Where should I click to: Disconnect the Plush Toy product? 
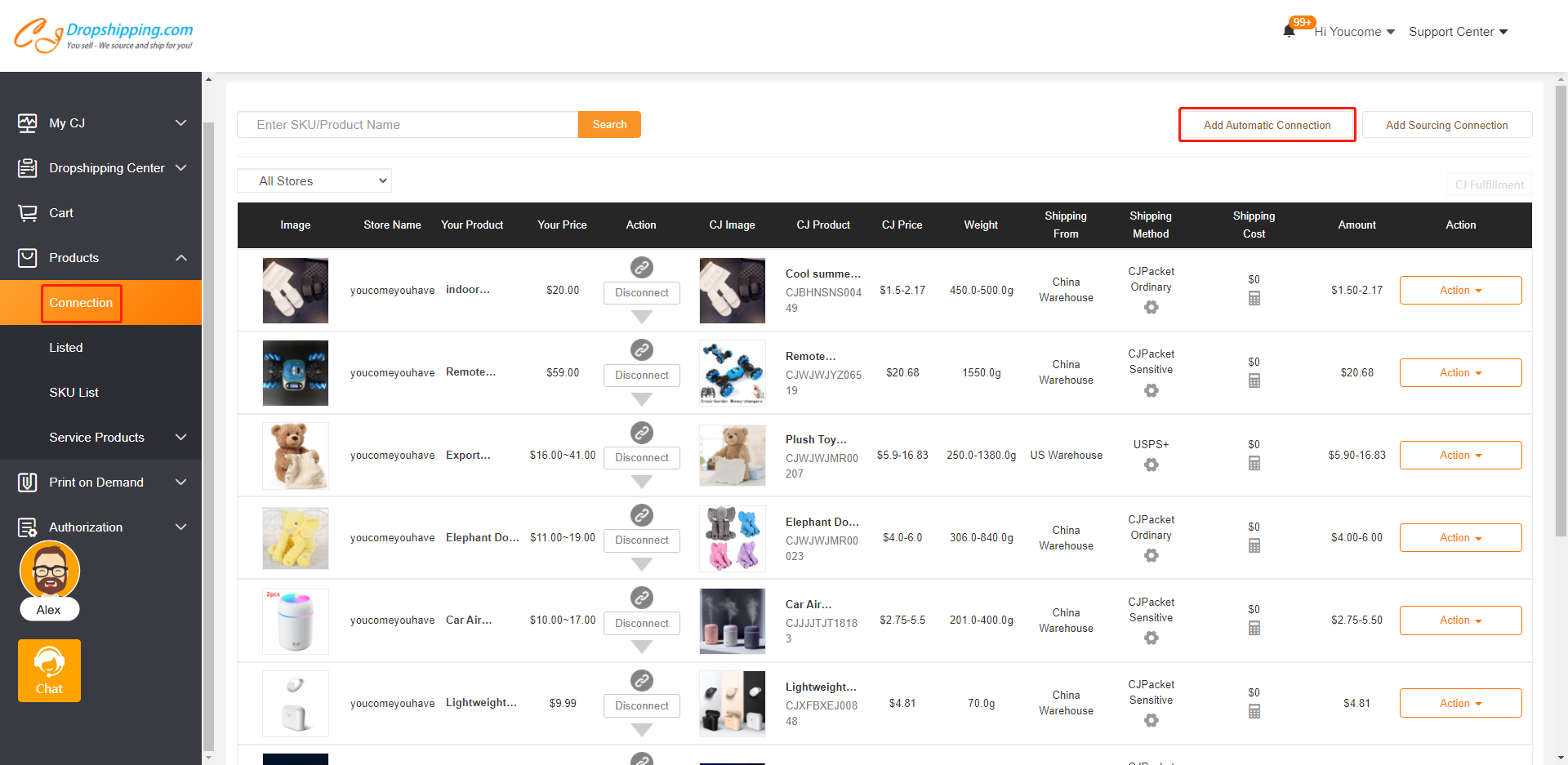[642, 458]
